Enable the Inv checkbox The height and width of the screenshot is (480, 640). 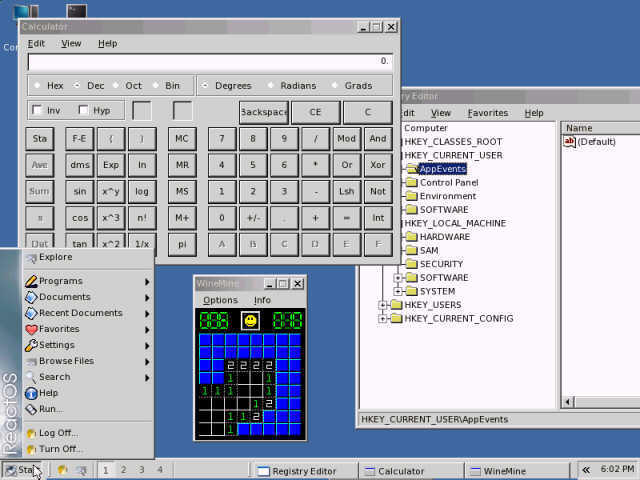click(x=38, y=110)
